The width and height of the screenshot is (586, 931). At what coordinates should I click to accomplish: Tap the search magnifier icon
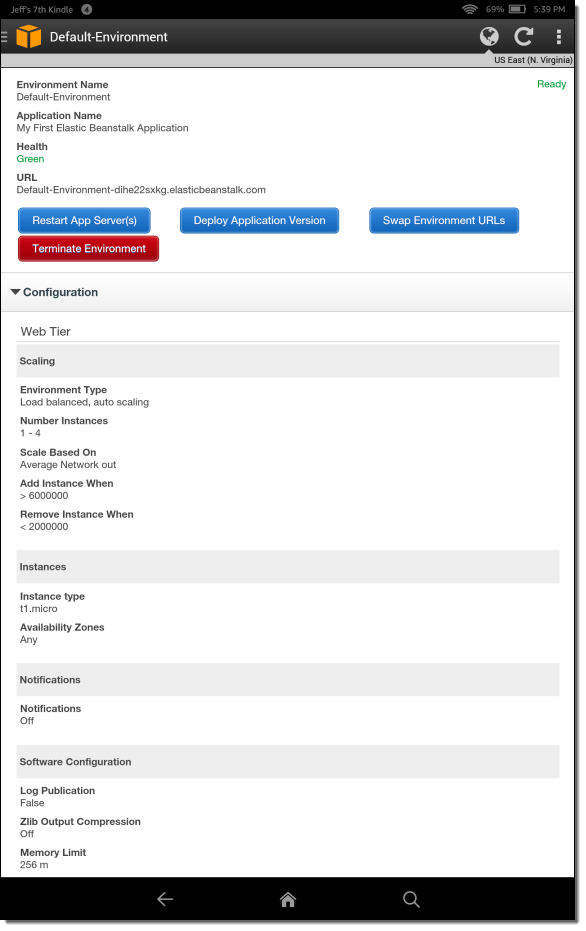(x=411, y=899)
